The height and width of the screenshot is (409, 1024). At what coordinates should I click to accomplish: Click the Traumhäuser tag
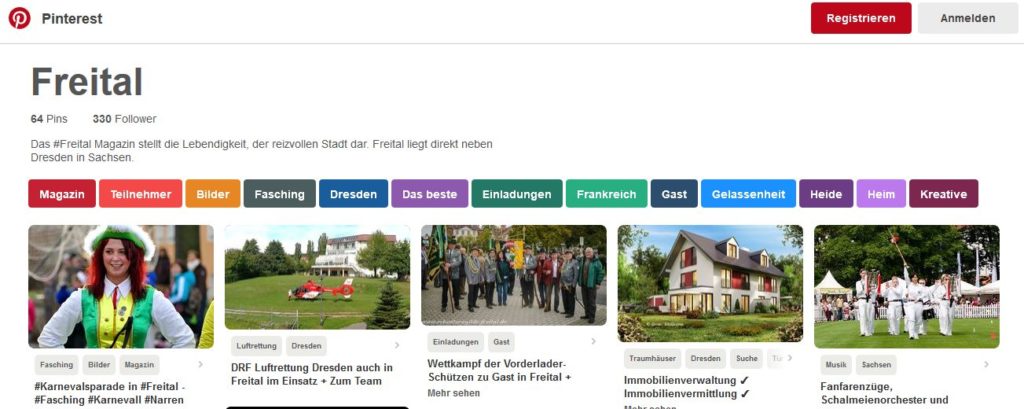[x=652, y=358]
